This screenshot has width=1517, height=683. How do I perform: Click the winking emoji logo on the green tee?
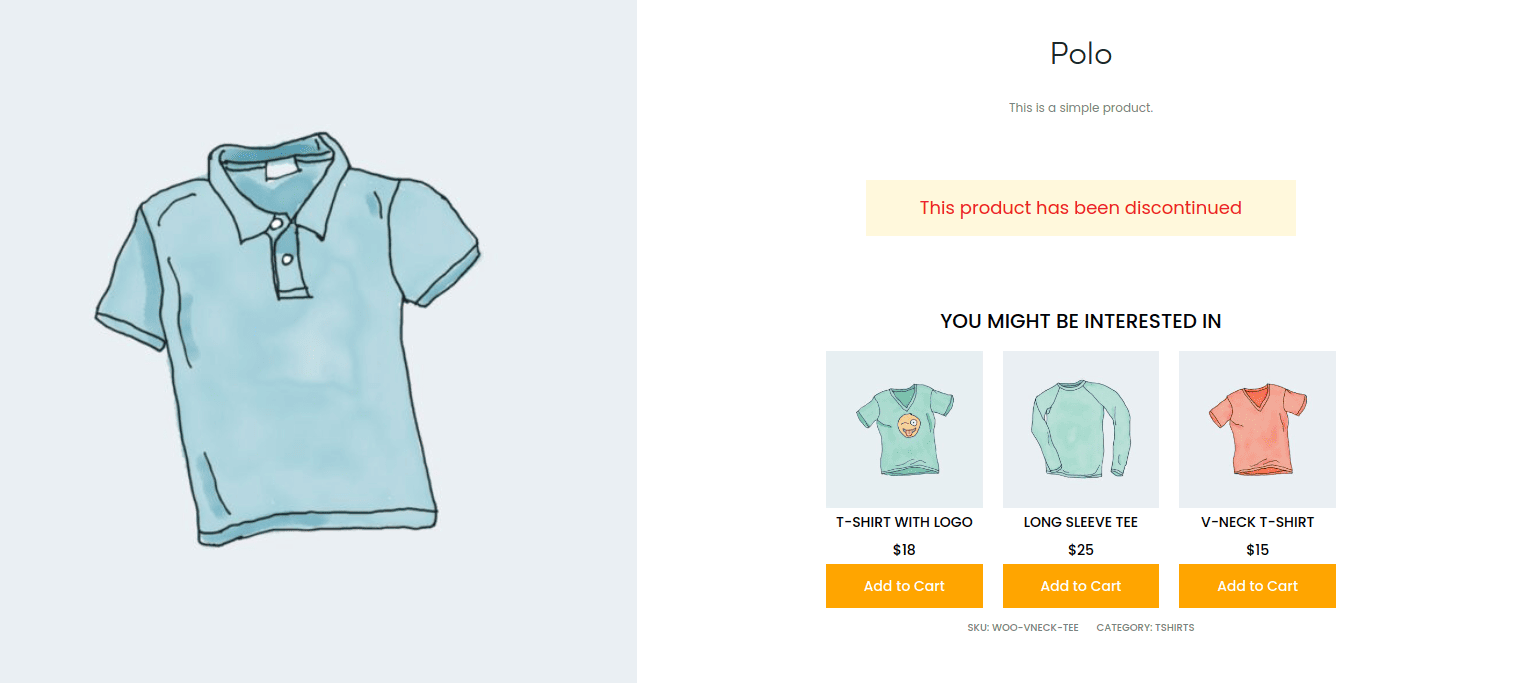[x=908, y=425]
